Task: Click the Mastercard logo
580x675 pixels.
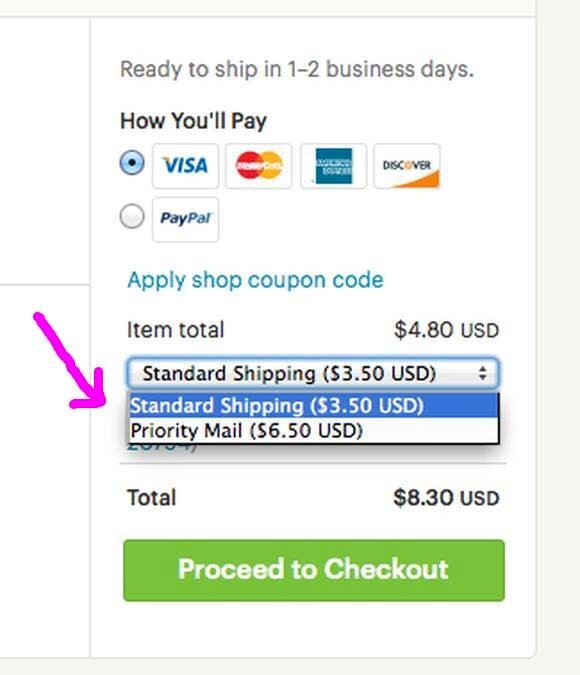Action: pos(259,166)
